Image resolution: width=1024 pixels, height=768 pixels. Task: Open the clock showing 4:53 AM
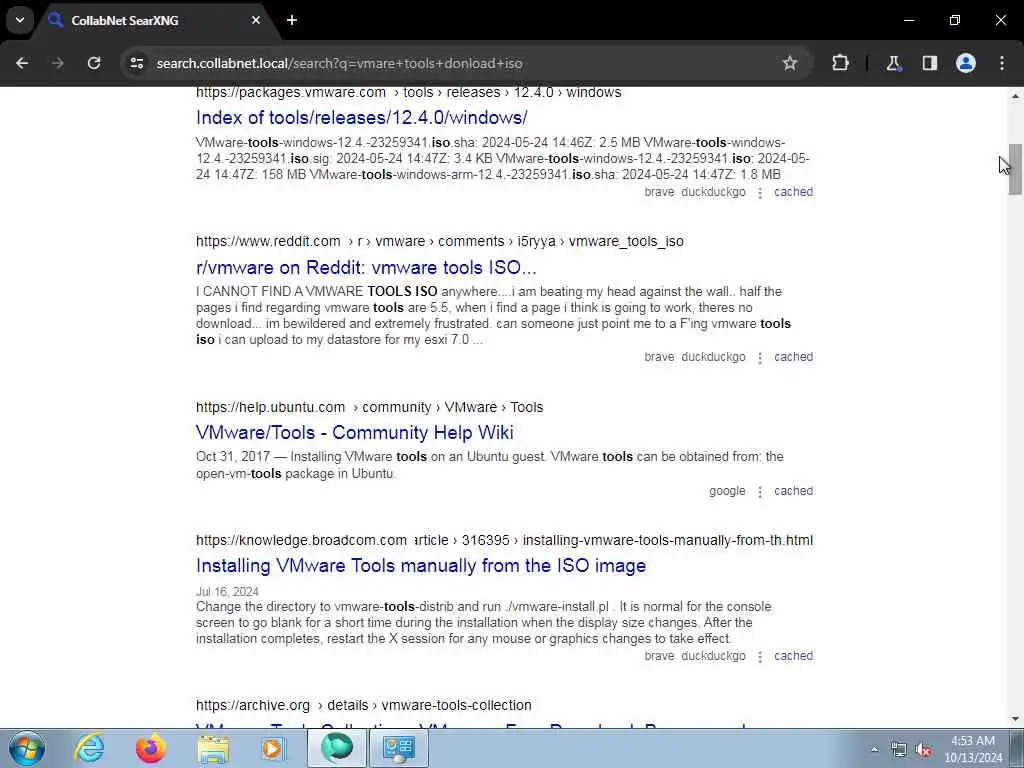[x=973, y=749]
